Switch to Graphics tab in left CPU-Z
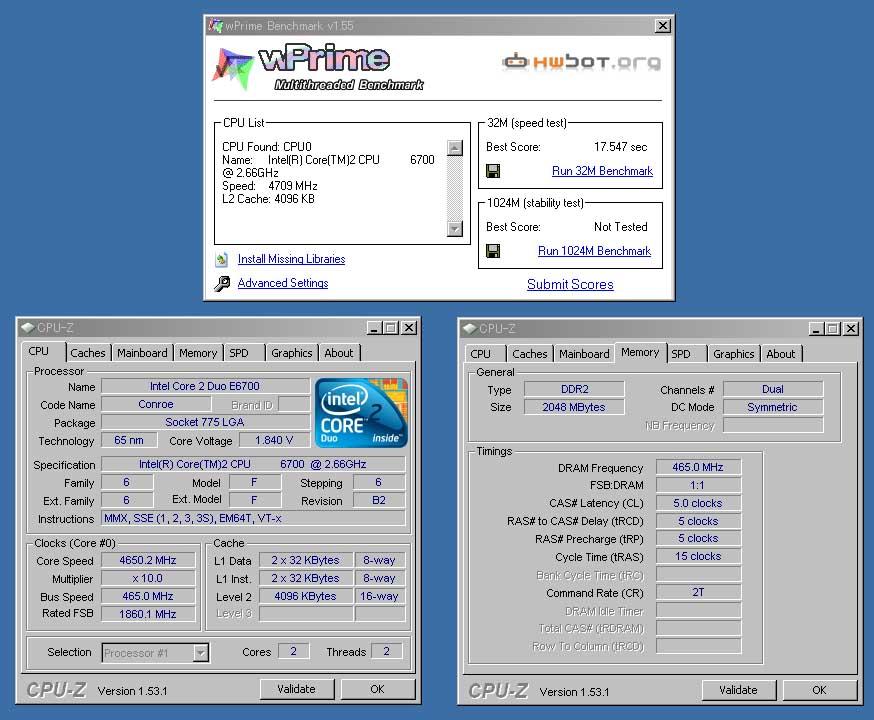The height and width of the screenshot is (720, 874). 292,353
